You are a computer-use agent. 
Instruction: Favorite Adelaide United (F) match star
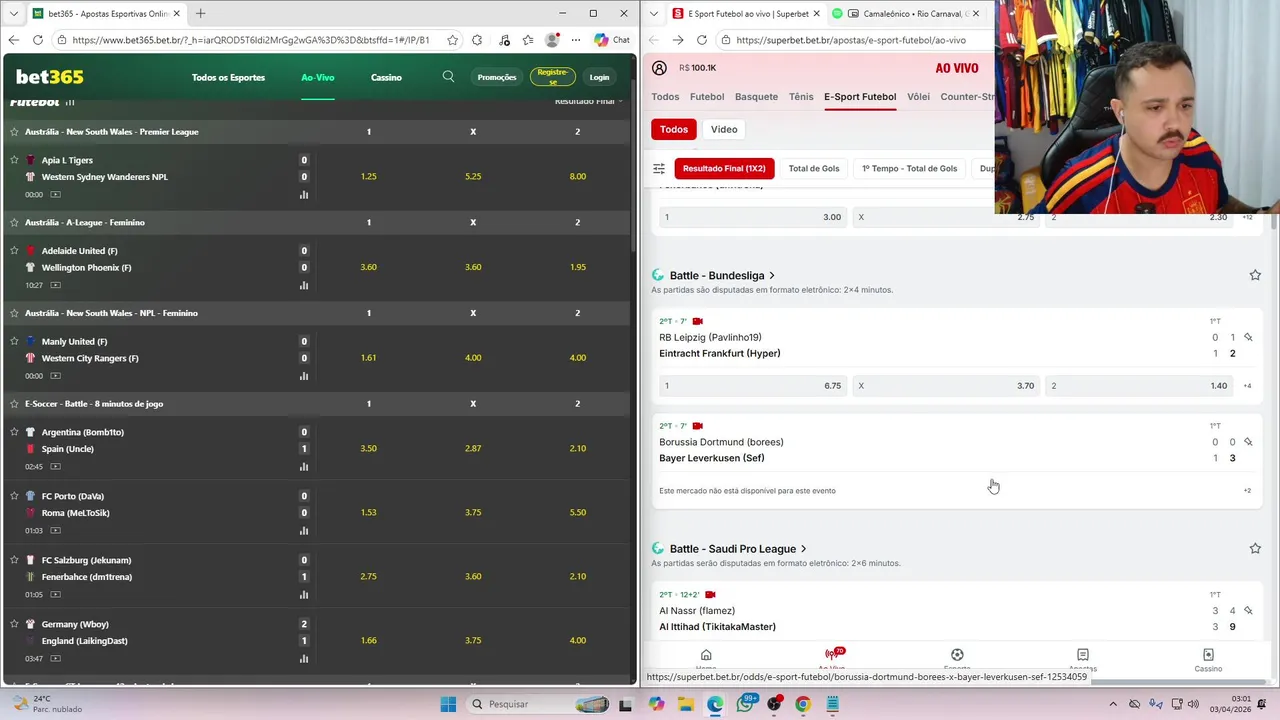coord(14,251)
